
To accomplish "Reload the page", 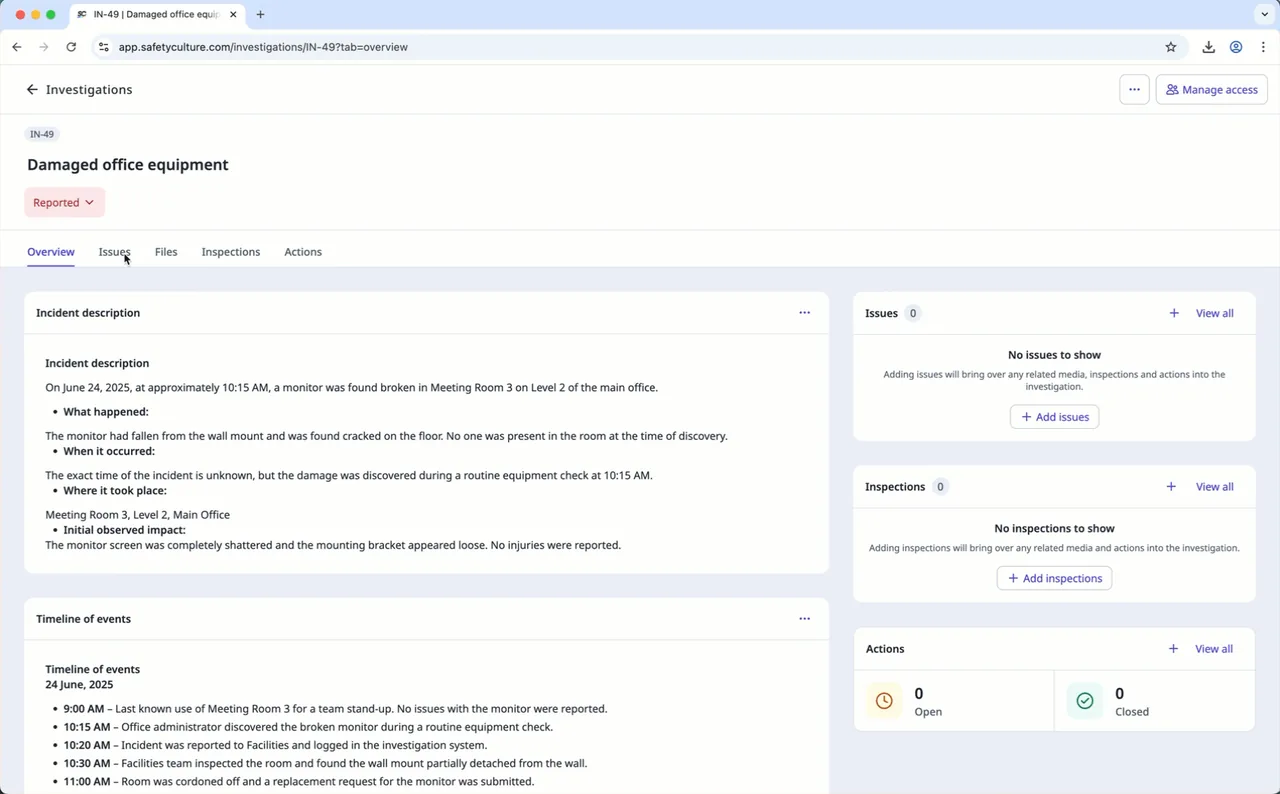I will coord(71,47).
